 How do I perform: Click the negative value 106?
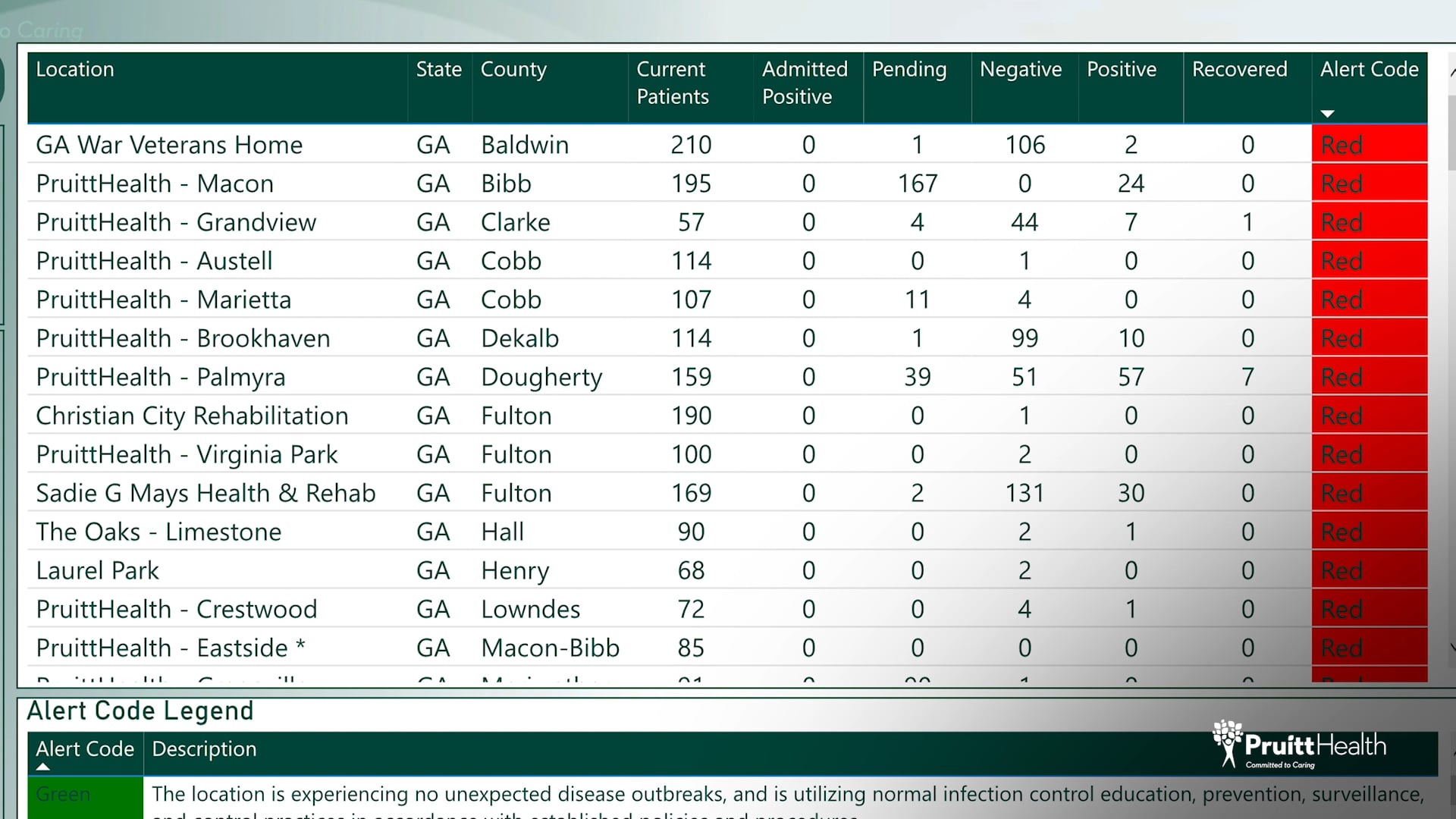[x=1025, y=145]
